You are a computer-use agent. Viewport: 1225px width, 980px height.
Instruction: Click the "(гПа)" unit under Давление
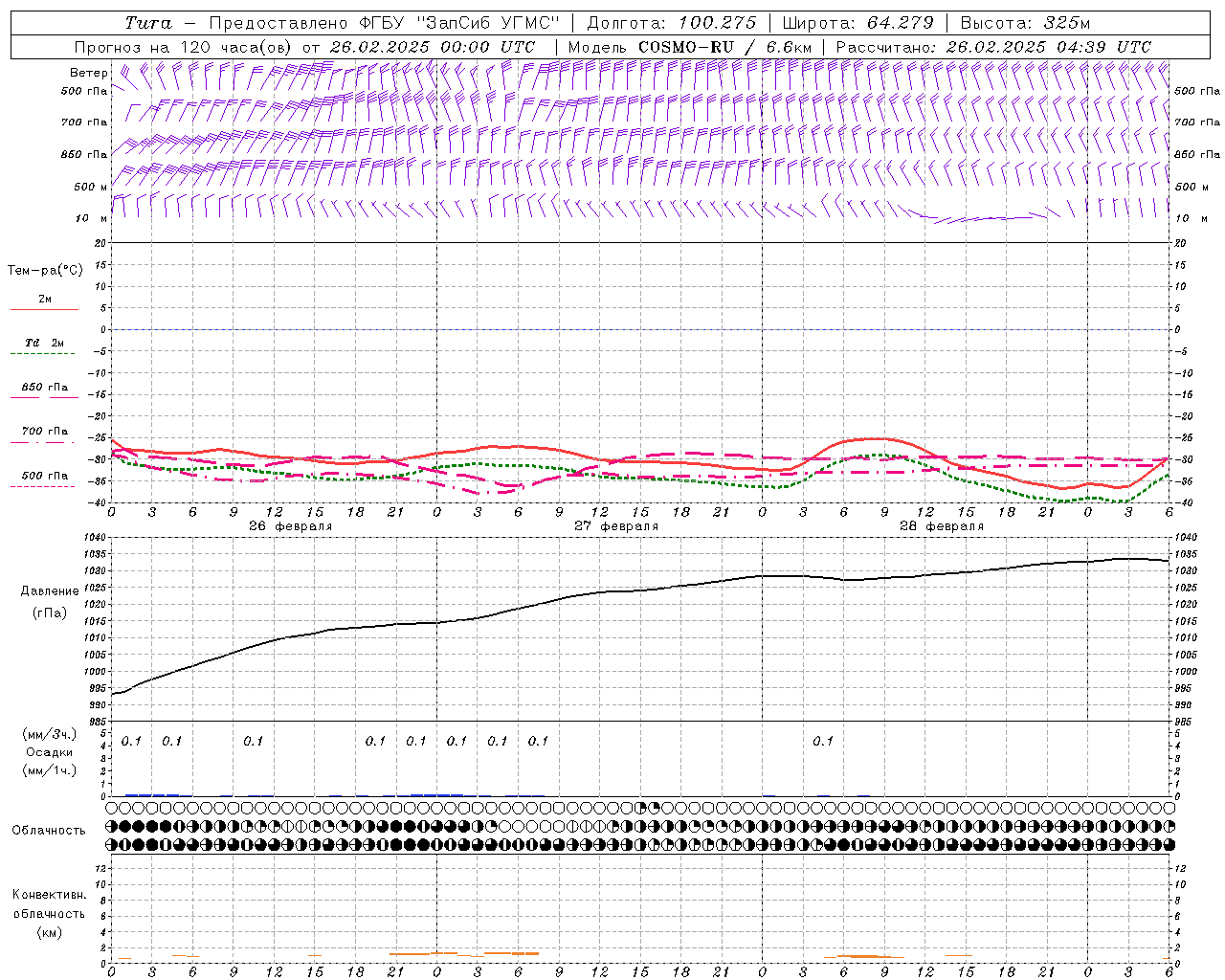pos(50,612)
